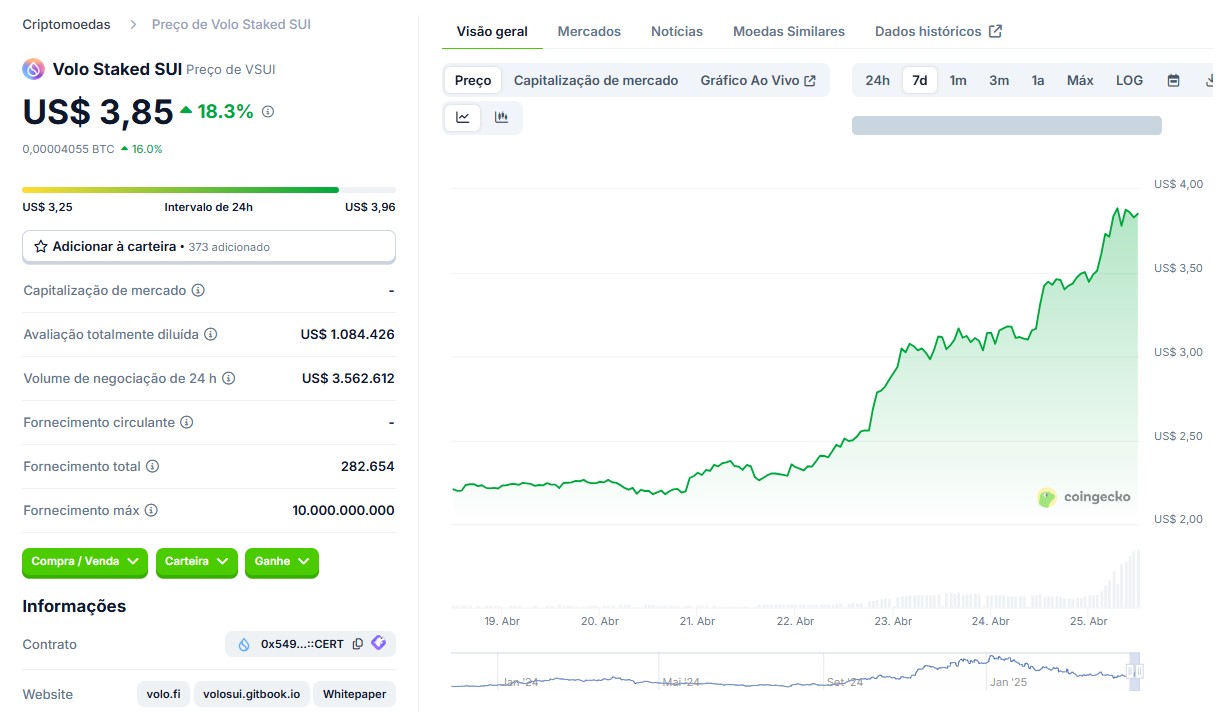Viewport: 1227px width, 712px height.
Task: Show info for Fornecimento máx
Action: click(151, 510)
